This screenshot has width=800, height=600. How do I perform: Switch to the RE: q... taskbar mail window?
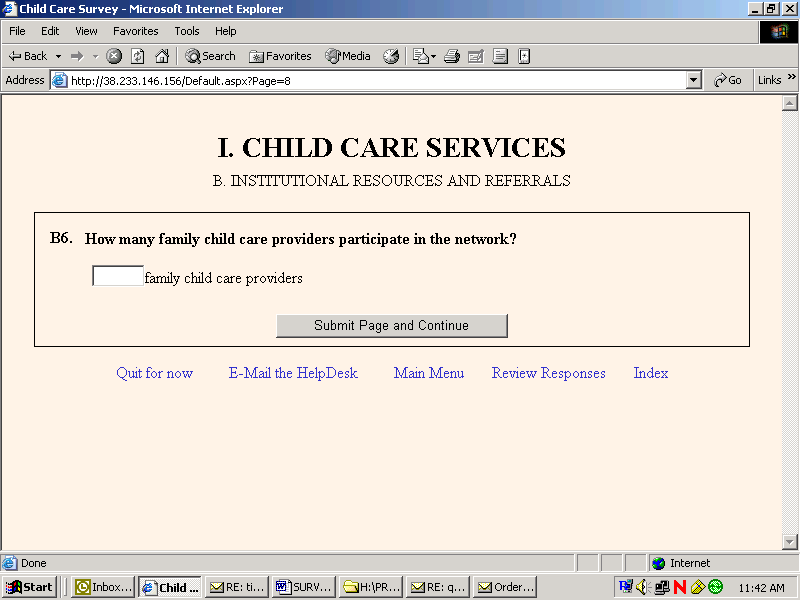pos(438,587)
